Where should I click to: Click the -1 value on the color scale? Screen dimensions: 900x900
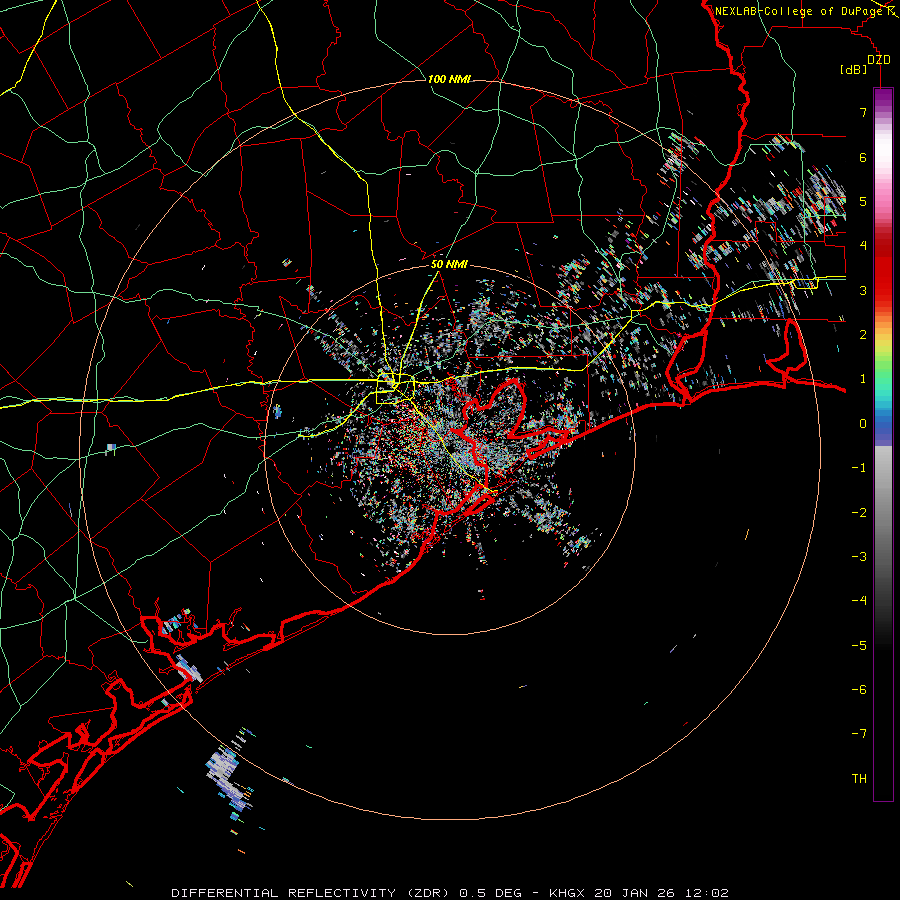859,468
